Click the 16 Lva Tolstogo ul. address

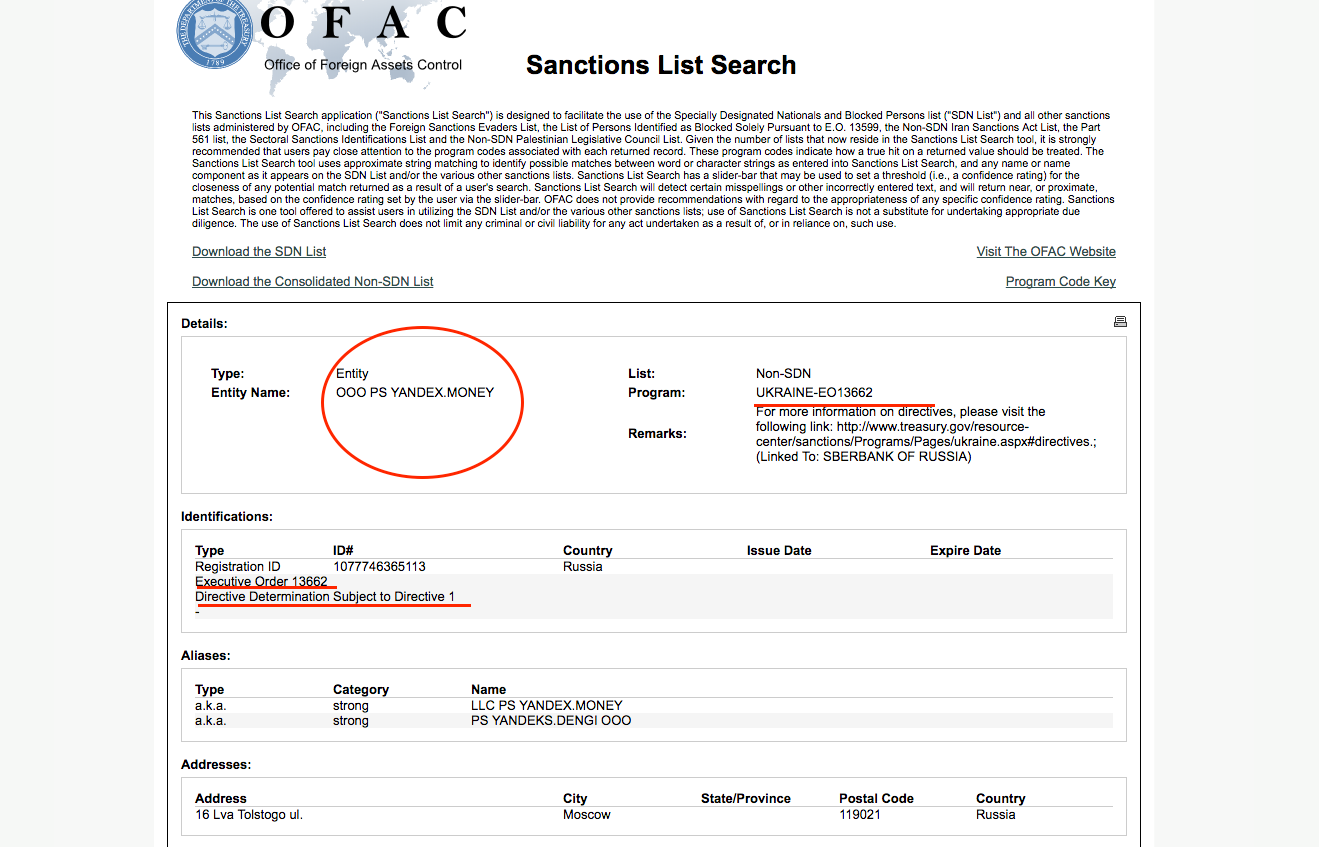pyautogui.click(x=249, y=814)
